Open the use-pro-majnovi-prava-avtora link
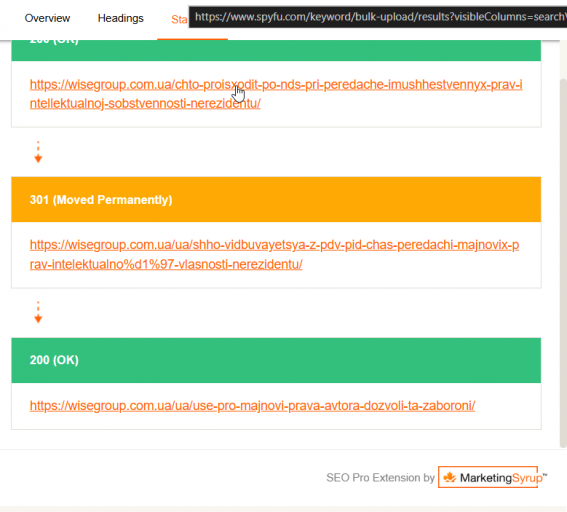The image size is (567, 512). [252, 406]
